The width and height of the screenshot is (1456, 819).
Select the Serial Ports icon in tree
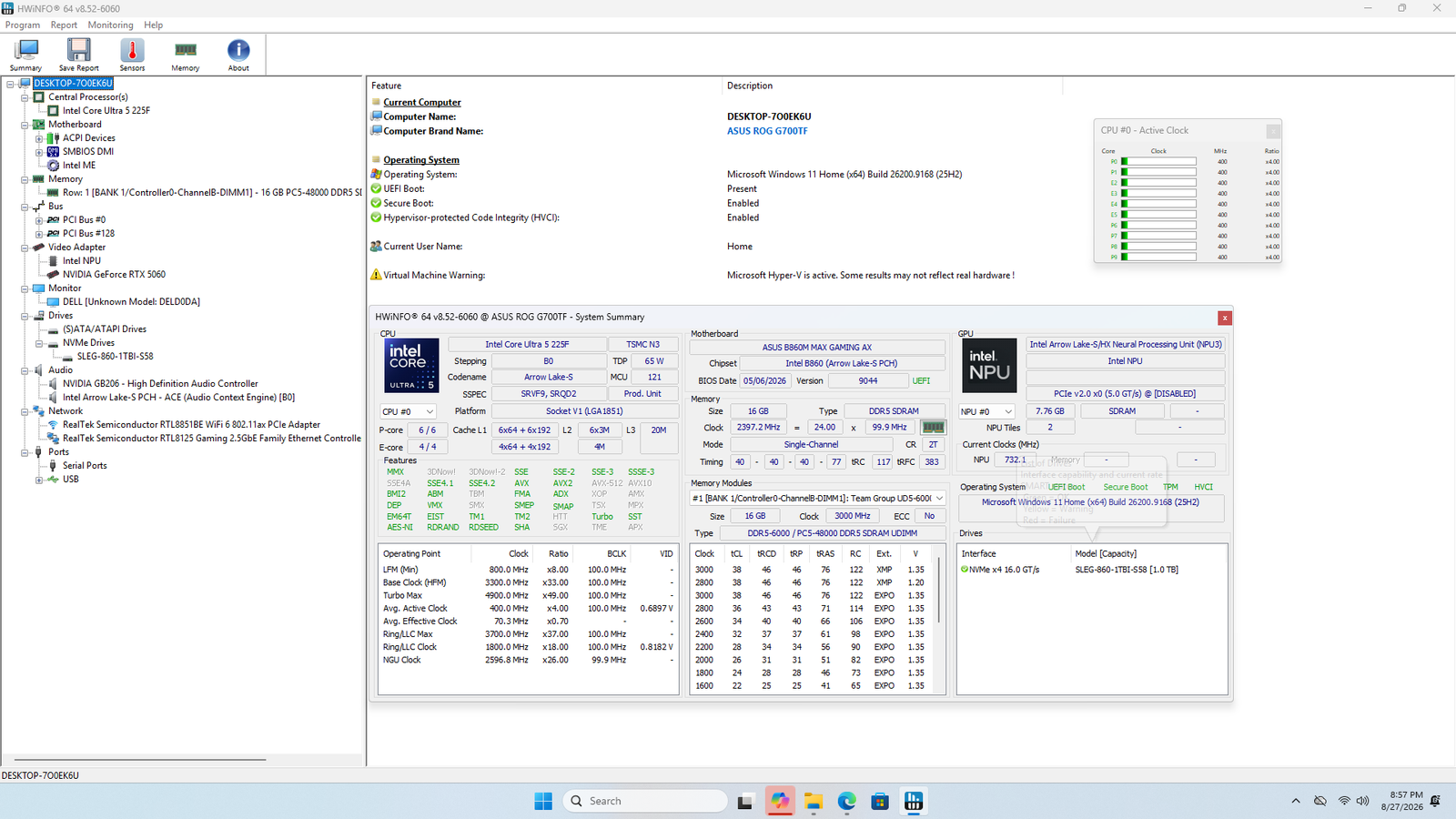[x=53, y=466]
